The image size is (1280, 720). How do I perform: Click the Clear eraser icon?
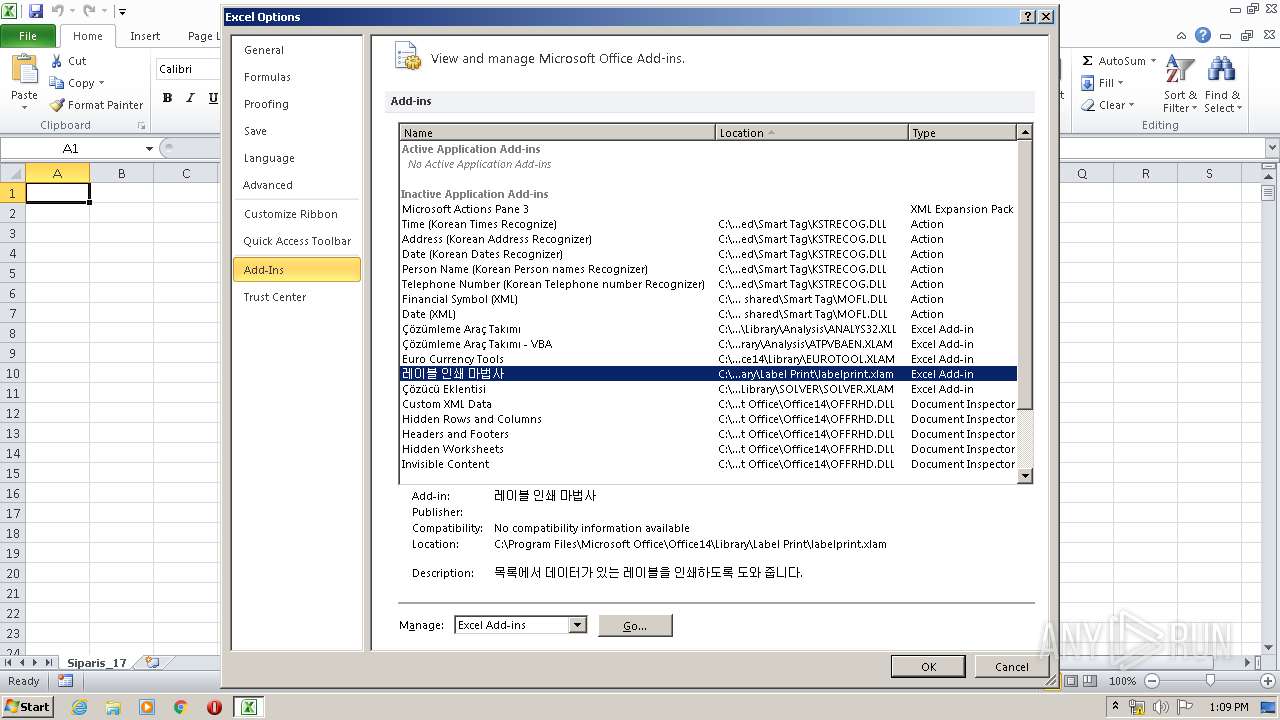[1088, 105]
